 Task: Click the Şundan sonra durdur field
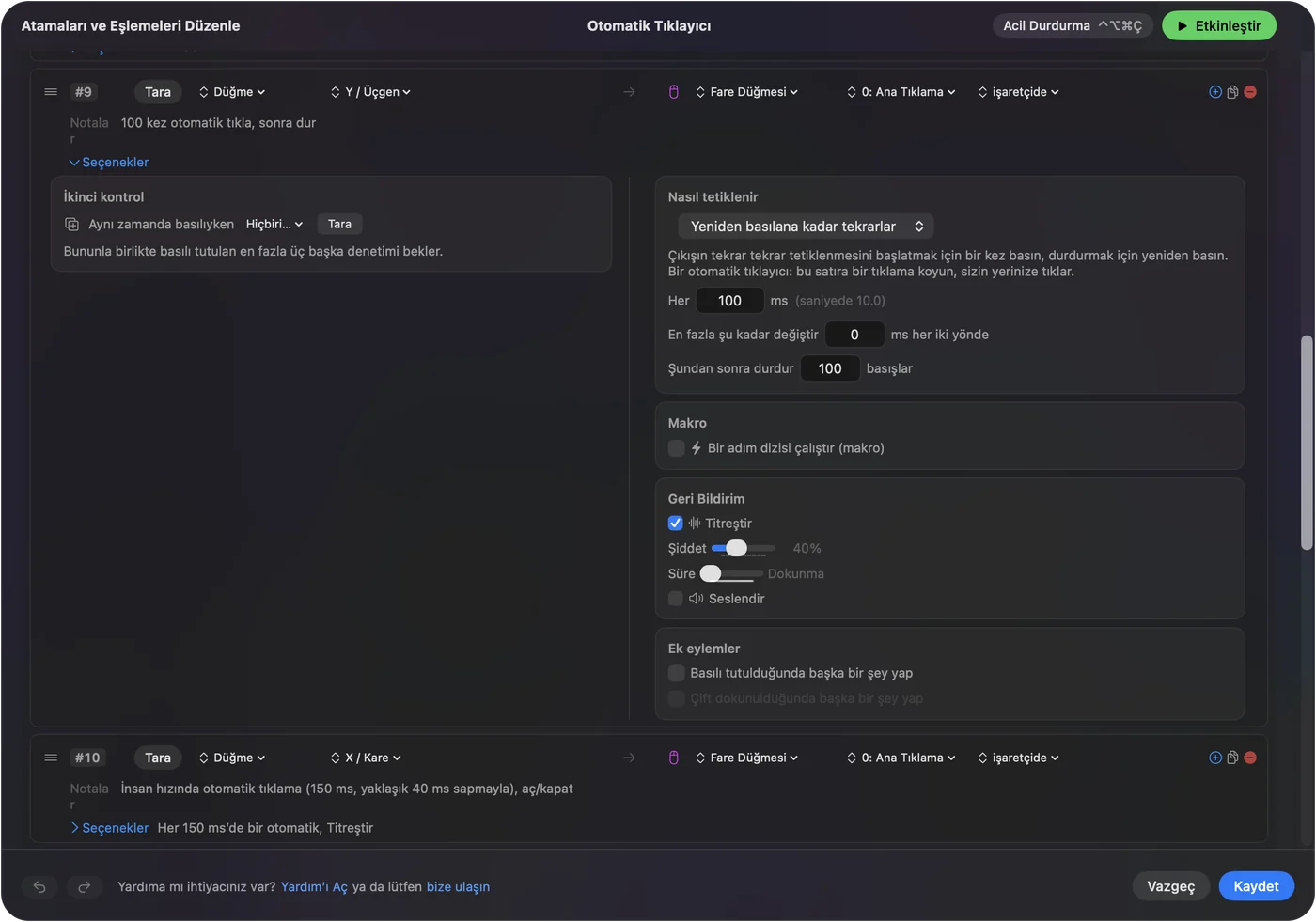(x=830, y=368)
